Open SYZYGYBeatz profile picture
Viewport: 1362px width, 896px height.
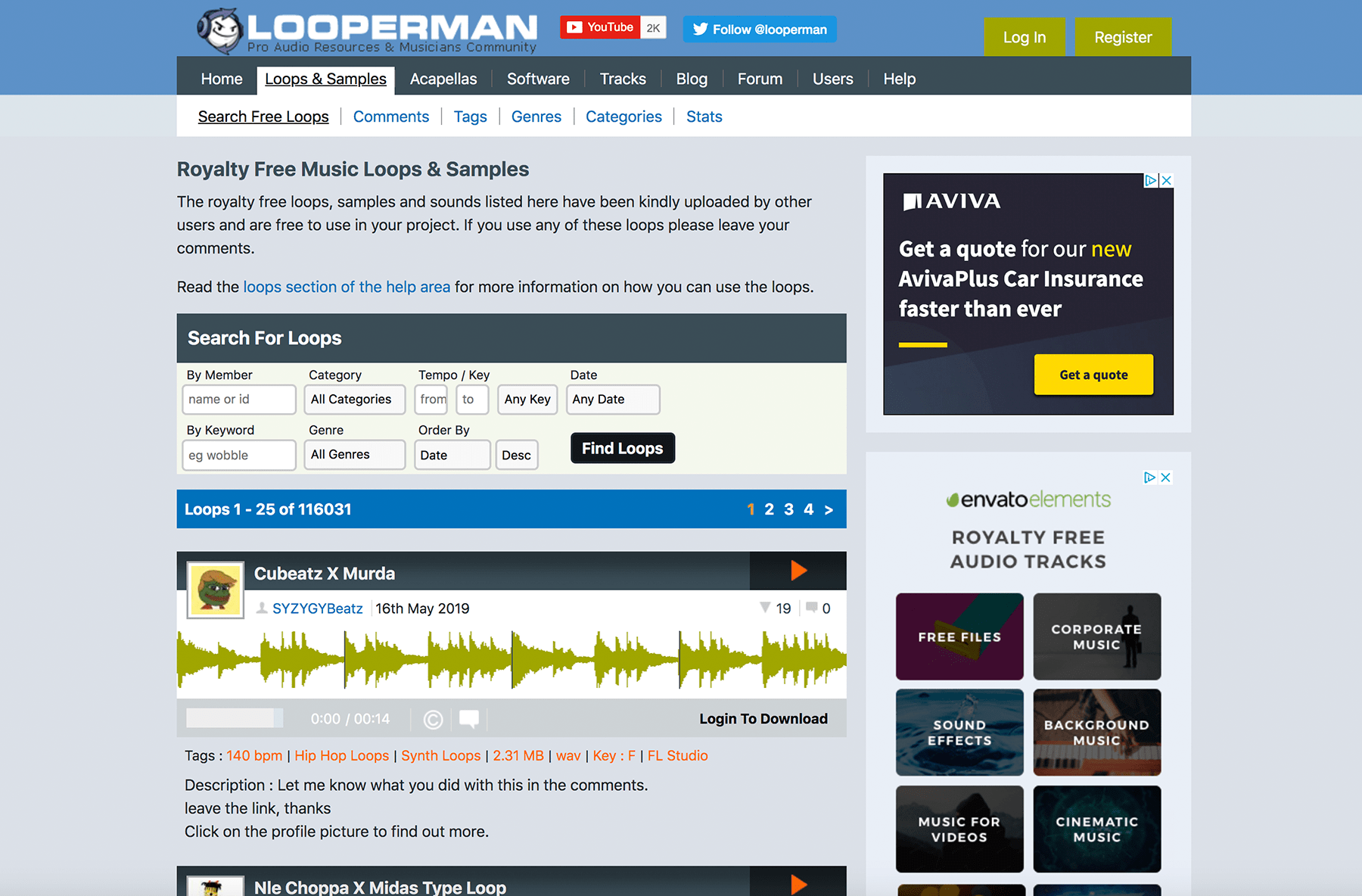[216, 590]
